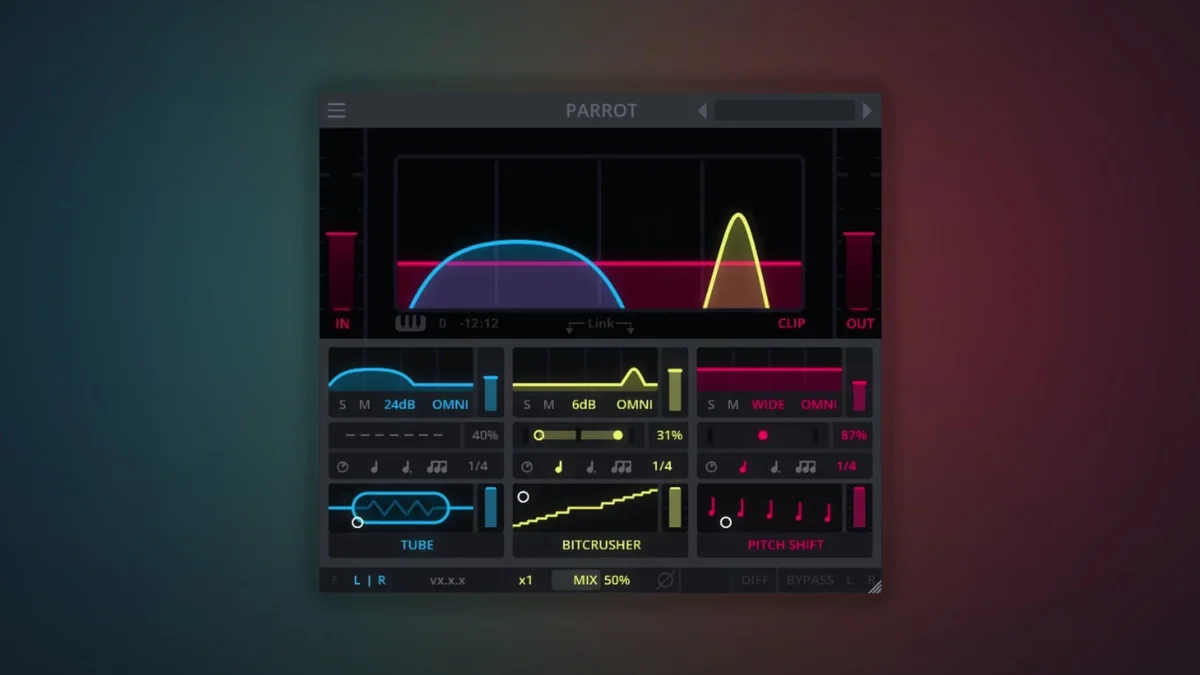Click the MIX 50% slider
1200x675 pixels.
(x=601, y=580)
